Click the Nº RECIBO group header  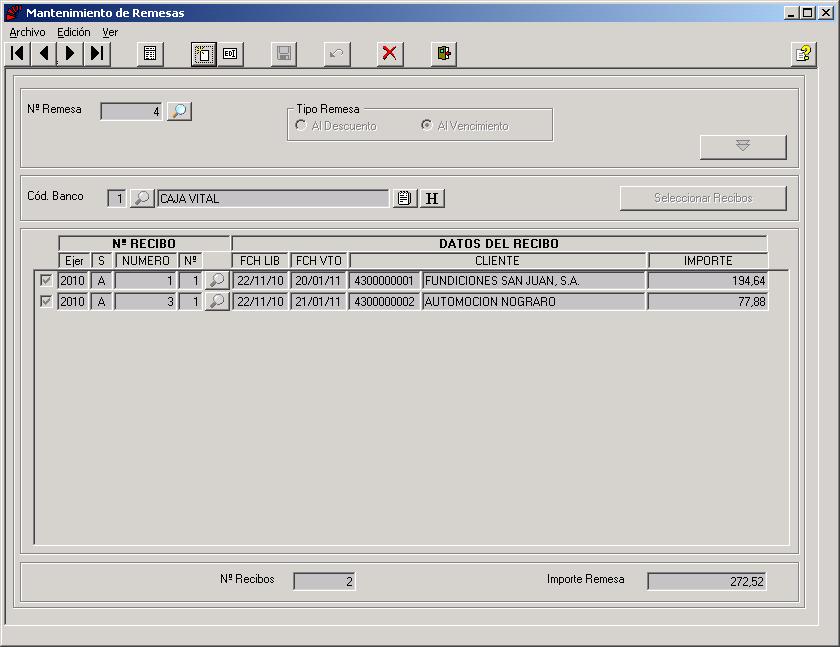click(144, 244)
